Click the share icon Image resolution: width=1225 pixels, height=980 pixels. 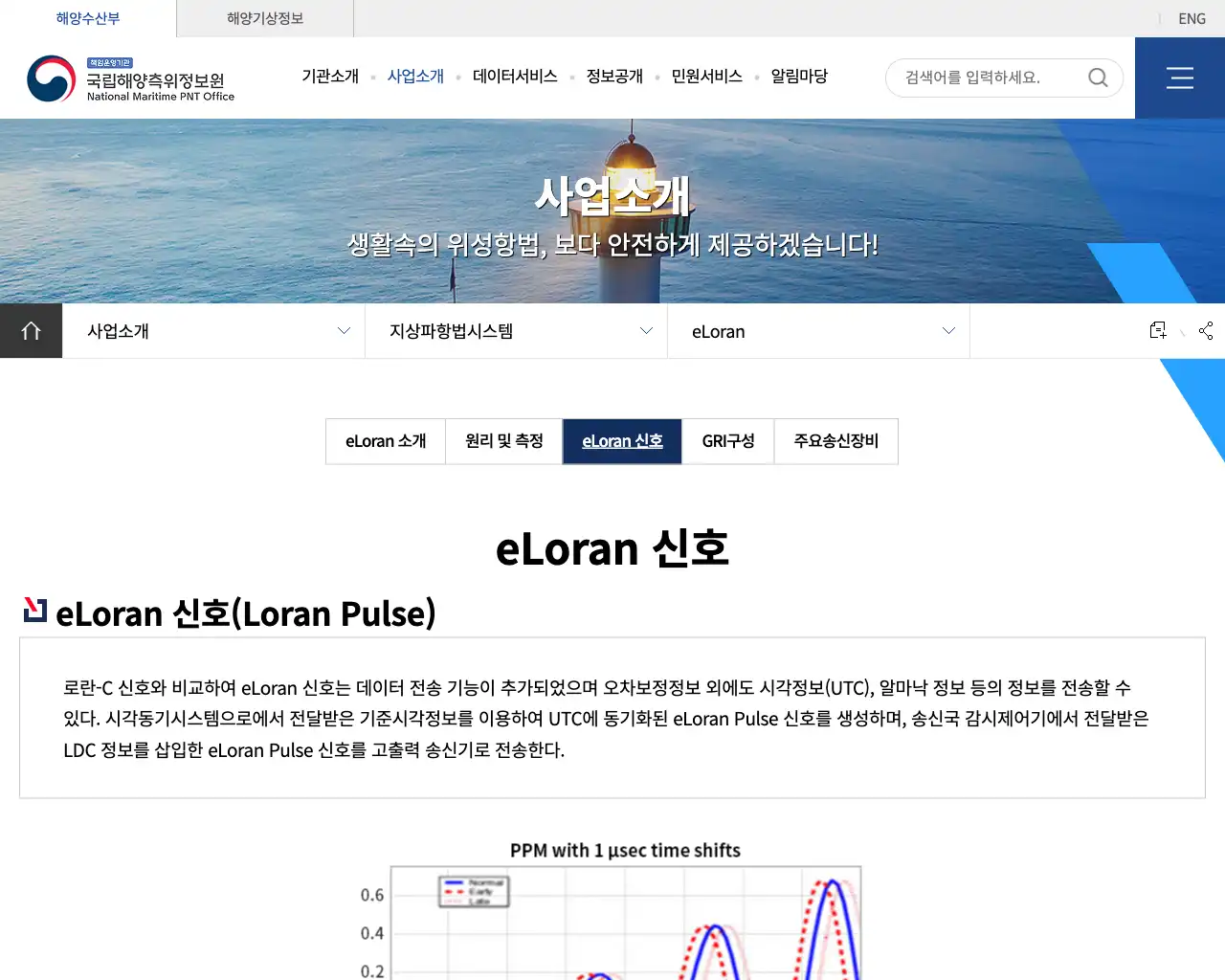pos(1206,330)
